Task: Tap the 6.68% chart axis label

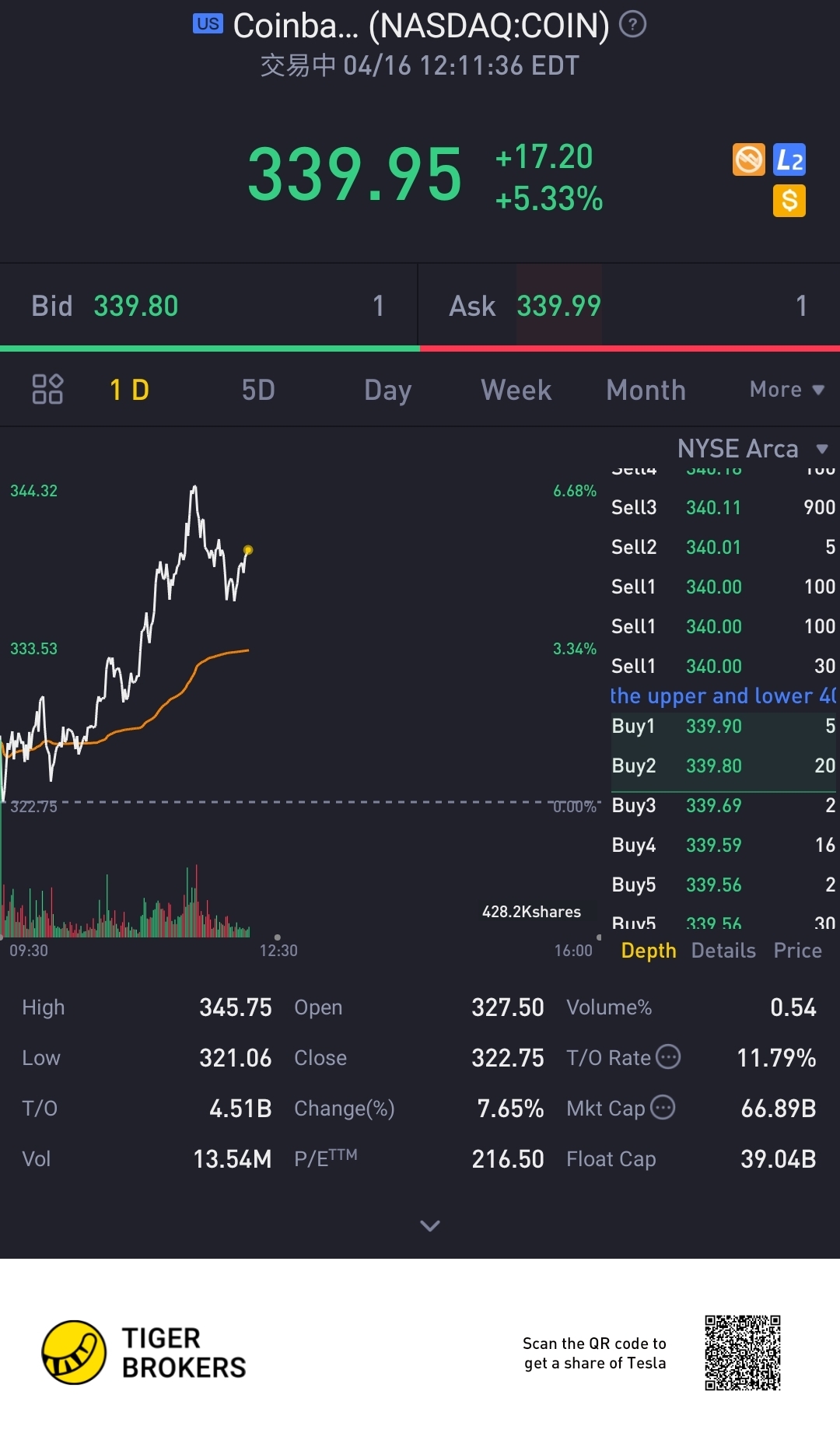Action: (x=575, y=491)
